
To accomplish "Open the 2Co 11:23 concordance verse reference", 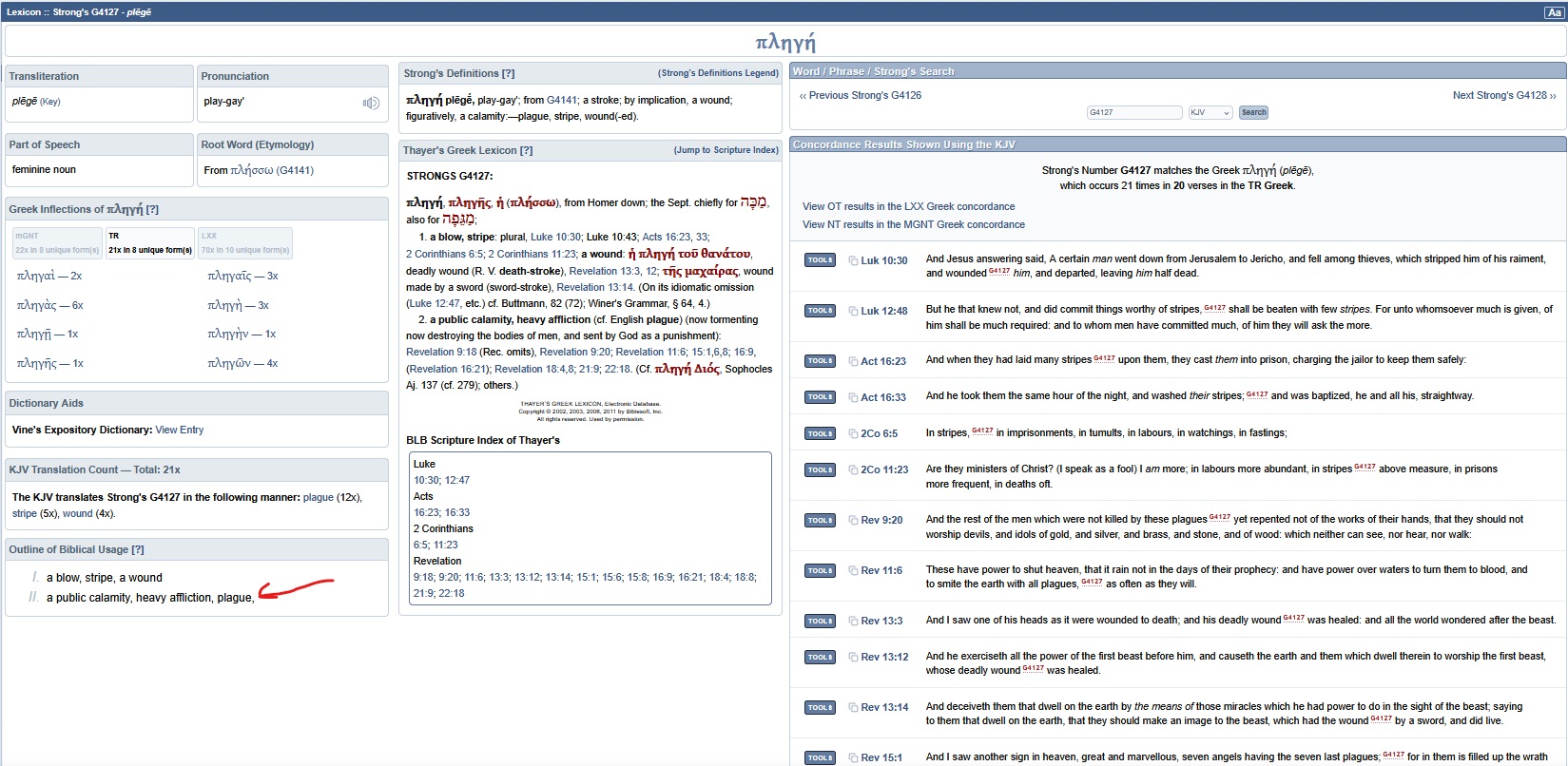I will (x=884, y=469).
